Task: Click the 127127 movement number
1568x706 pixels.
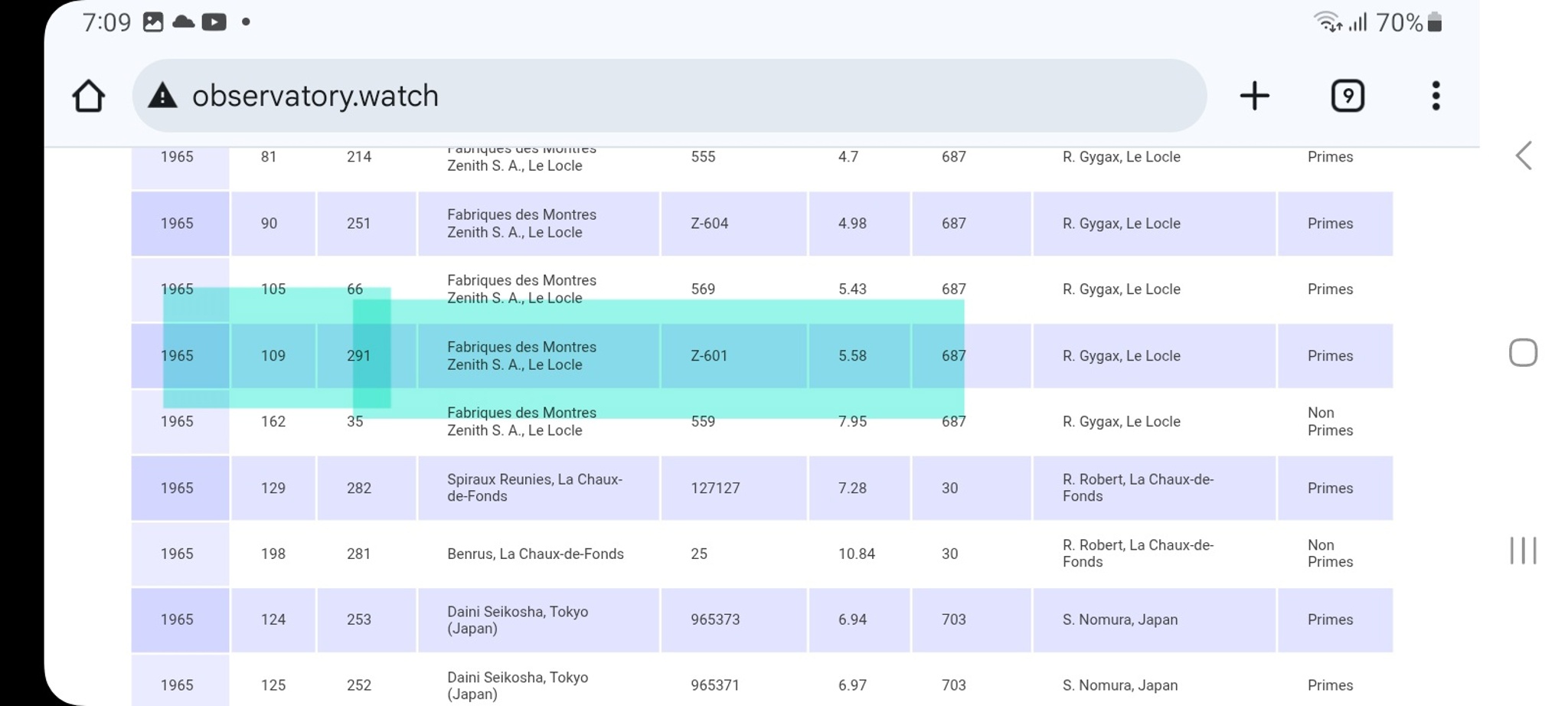Action: (x=715, y=488)
